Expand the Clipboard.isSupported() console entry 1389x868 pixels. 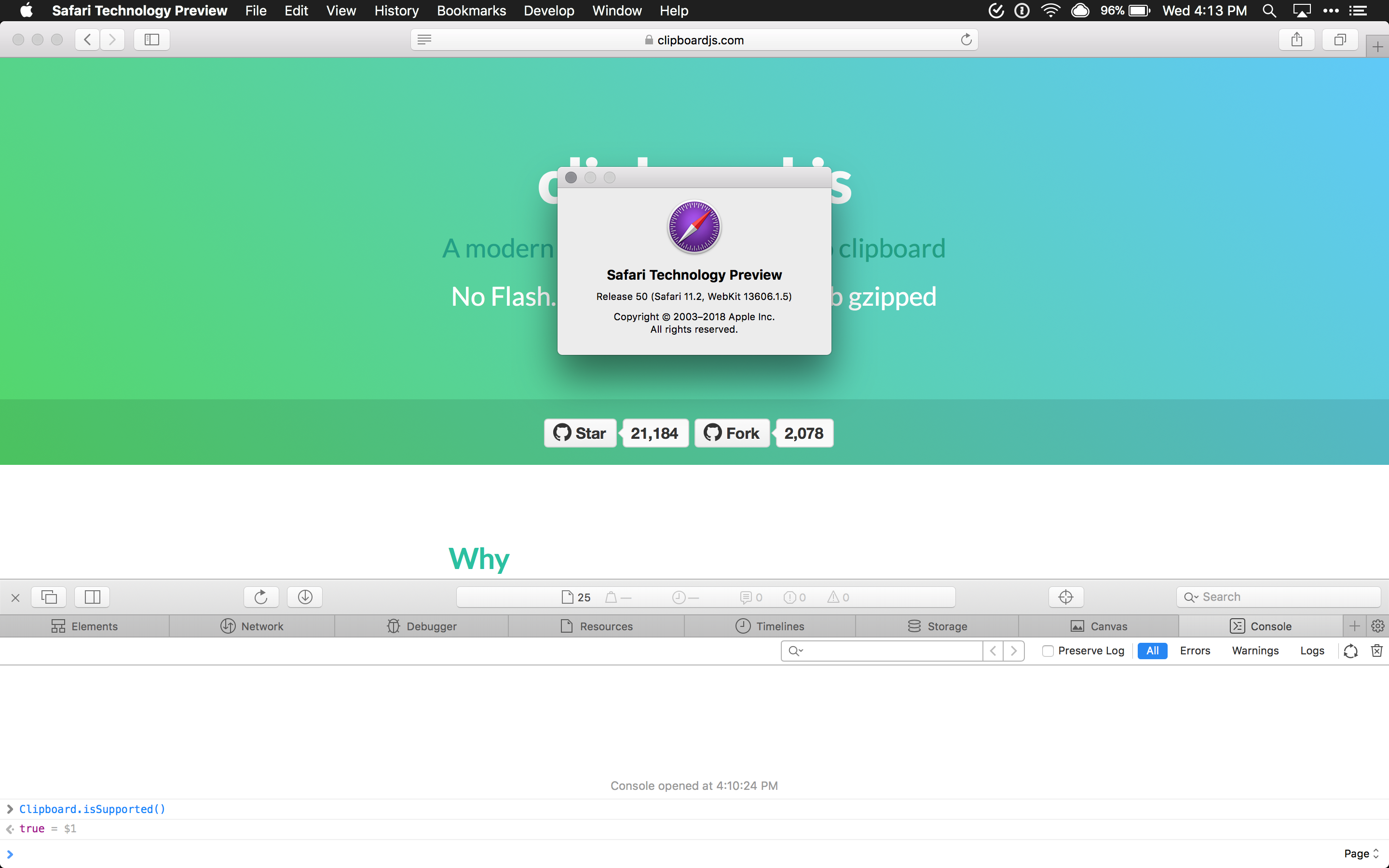[10, 809]
